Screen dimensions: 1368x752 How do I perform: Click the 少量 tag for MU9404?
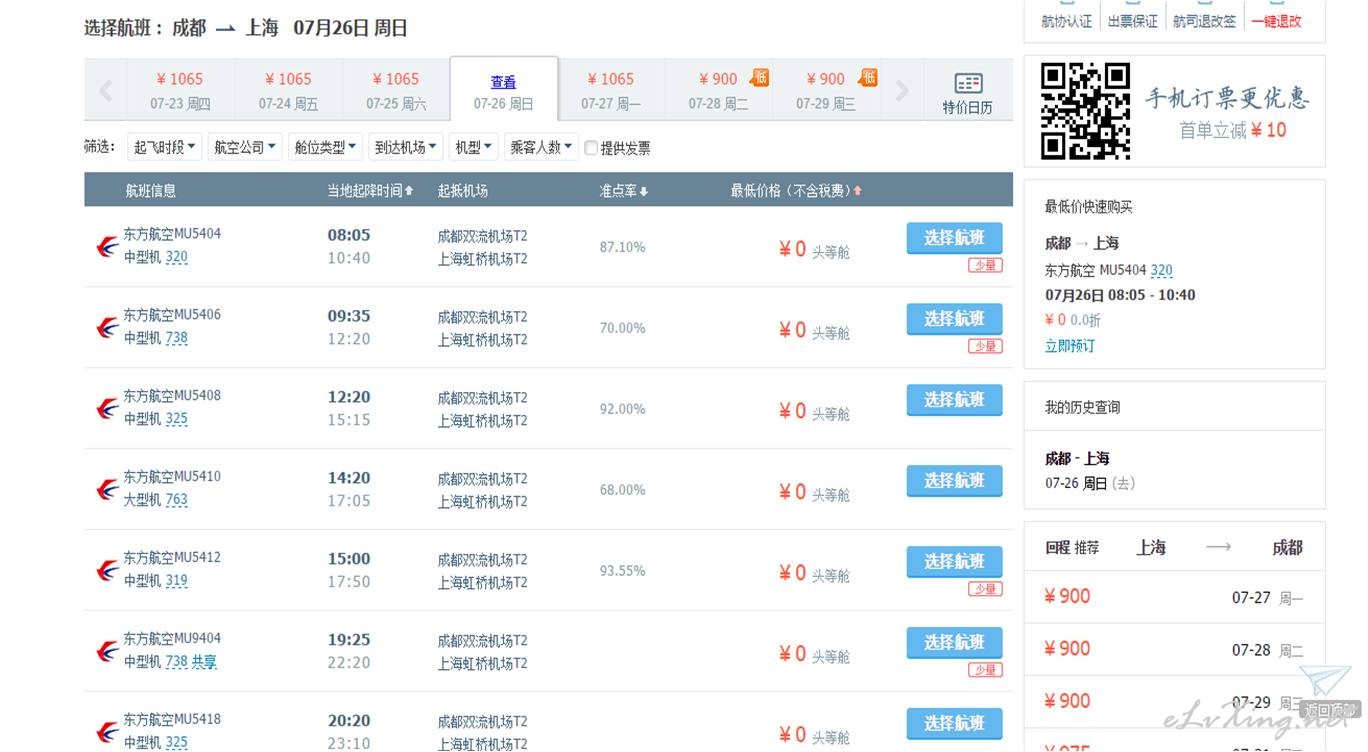tap(985, 670)
